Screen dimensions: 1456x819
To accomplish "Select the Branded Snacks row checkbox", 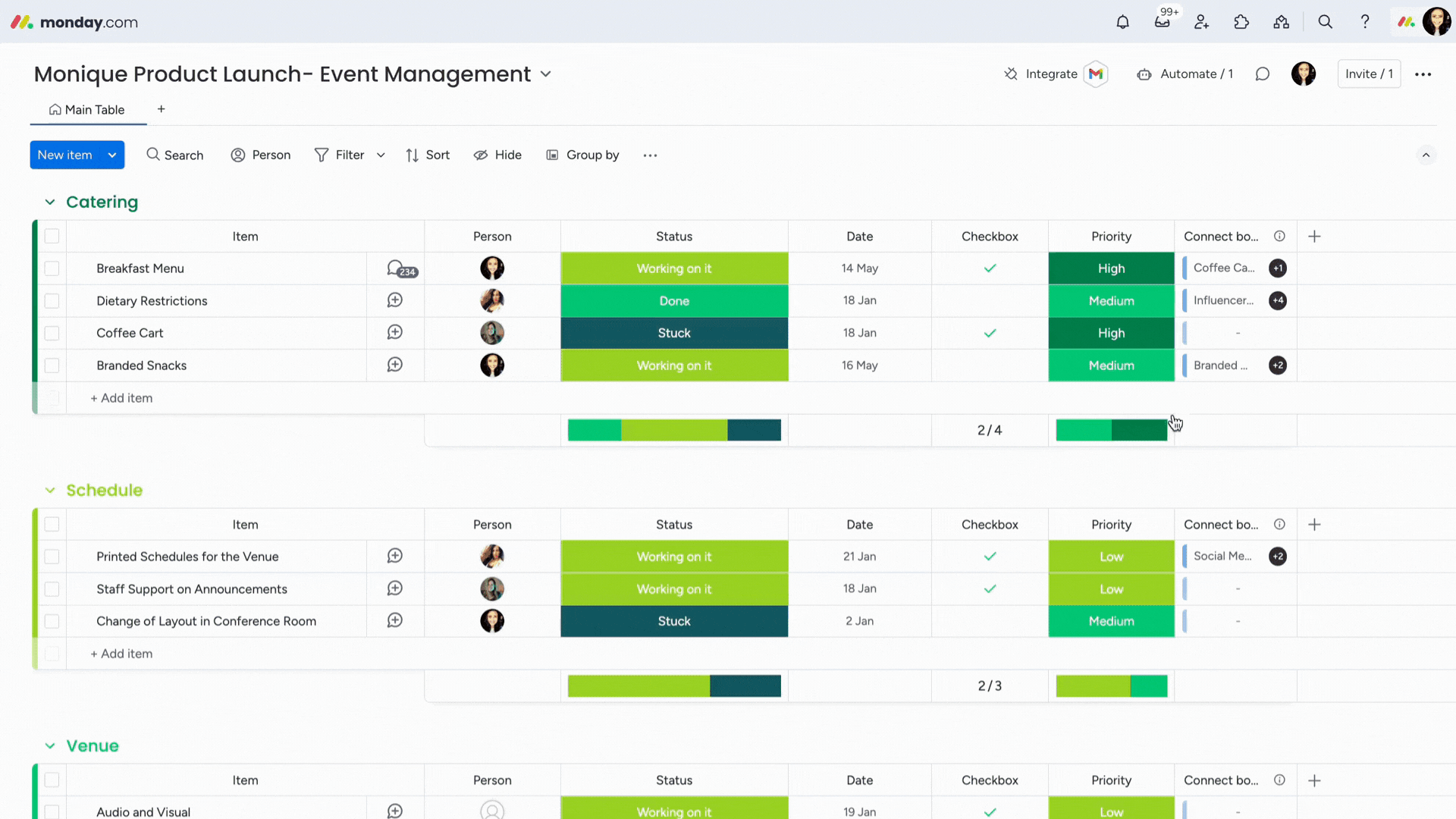I will [52, 365].
